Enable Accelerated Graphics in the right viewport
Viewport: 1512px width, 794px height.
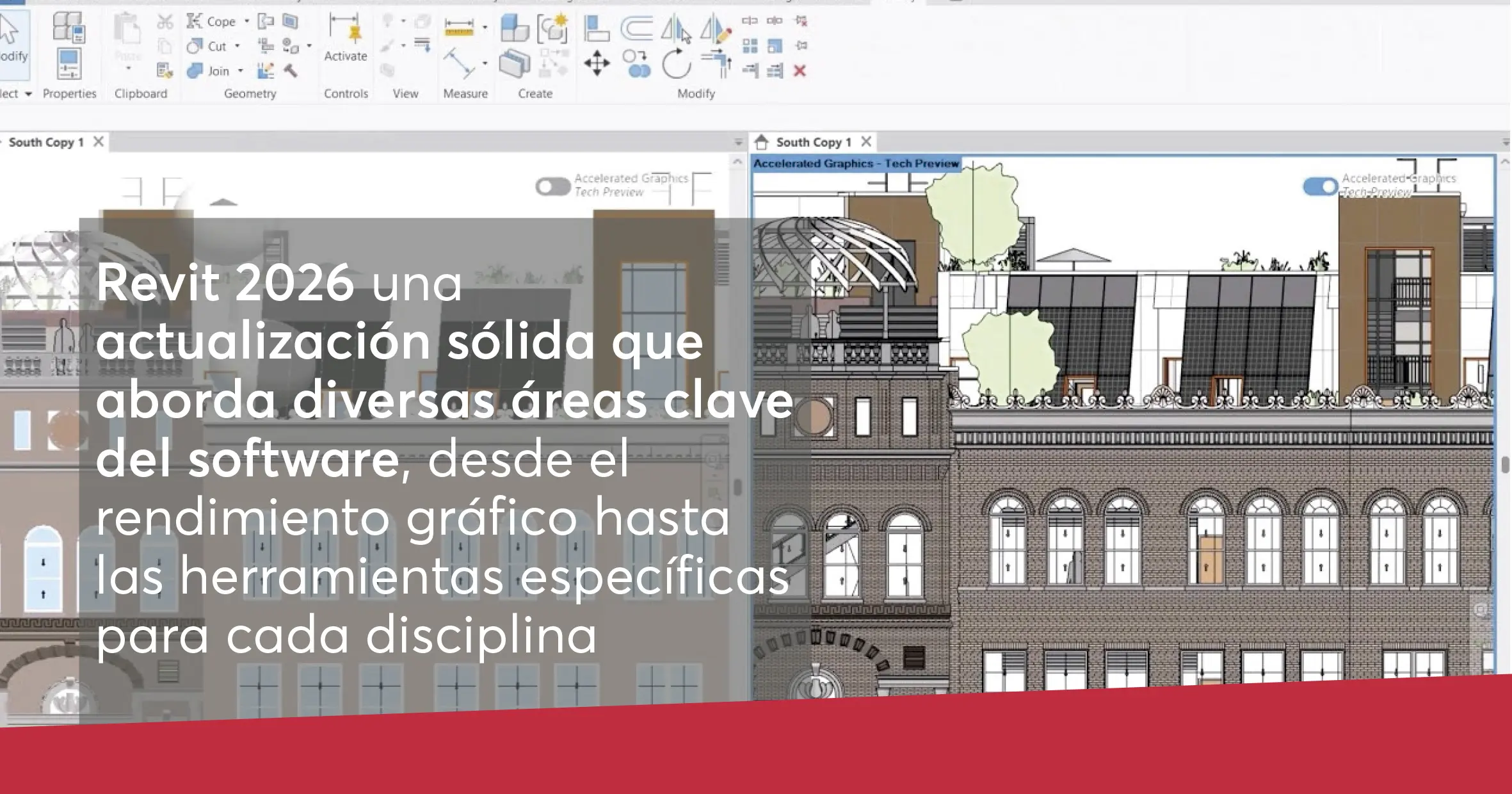(1320, 185)
